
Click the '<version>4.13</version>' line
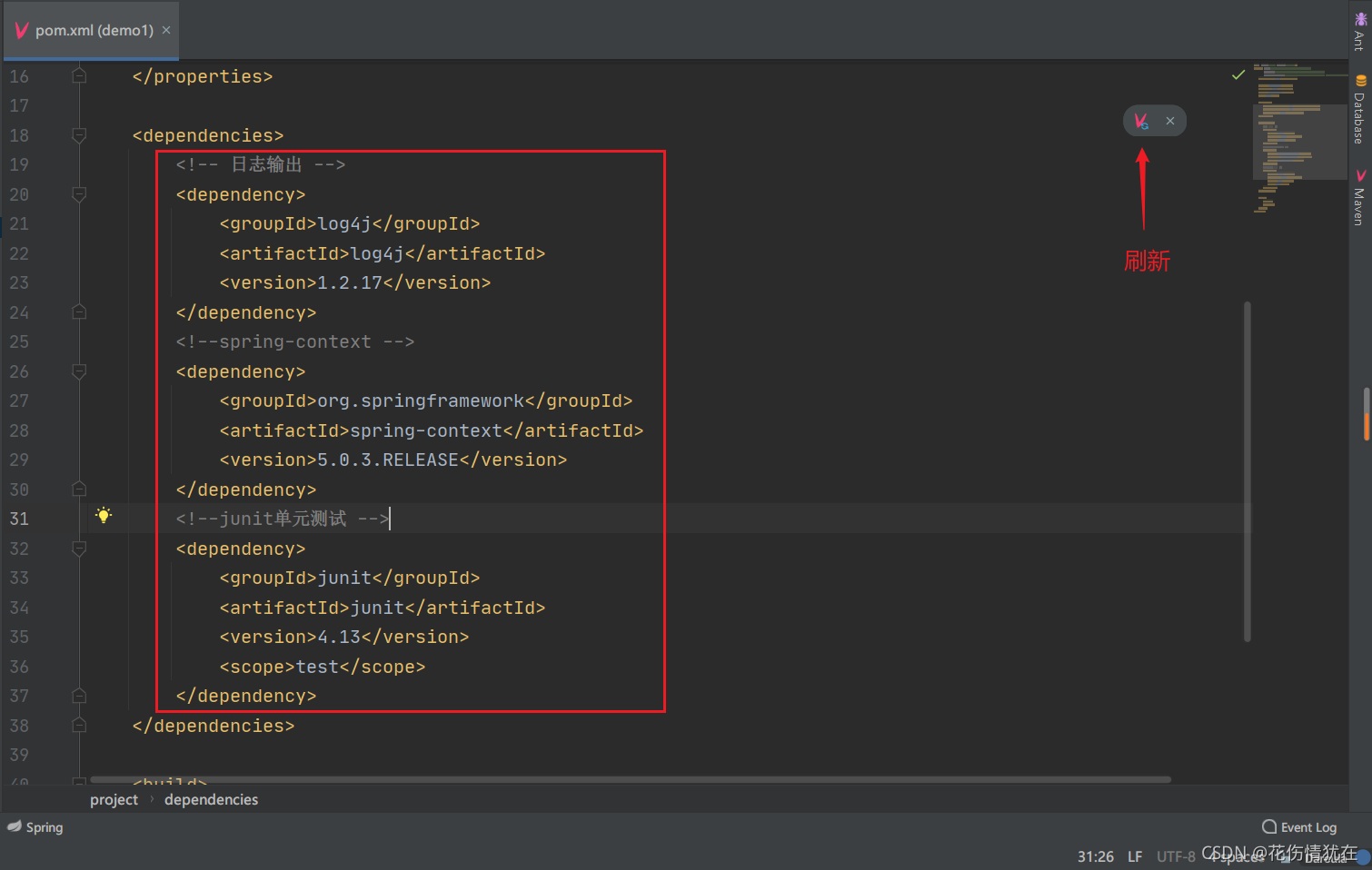[x=344, y=637]
